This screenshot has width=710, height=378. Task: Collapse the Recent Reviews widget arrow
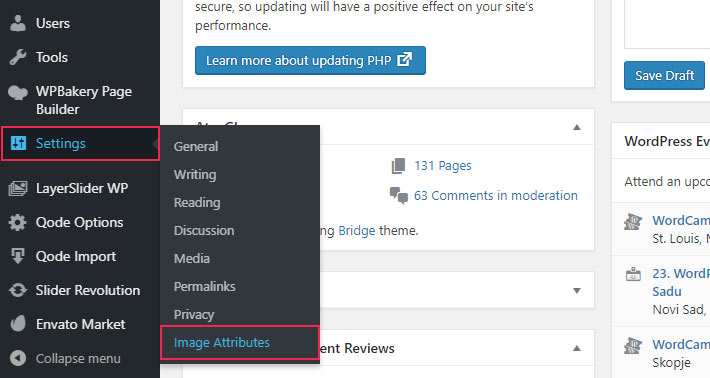click(x=576, y=348)
